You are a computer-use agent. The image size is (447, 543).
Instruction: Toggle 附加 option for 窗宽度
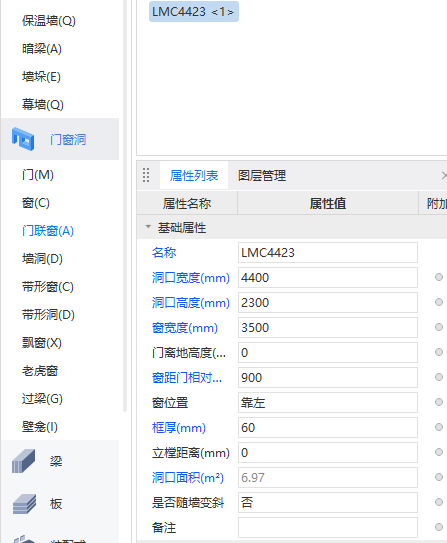(x=439, y=327)
